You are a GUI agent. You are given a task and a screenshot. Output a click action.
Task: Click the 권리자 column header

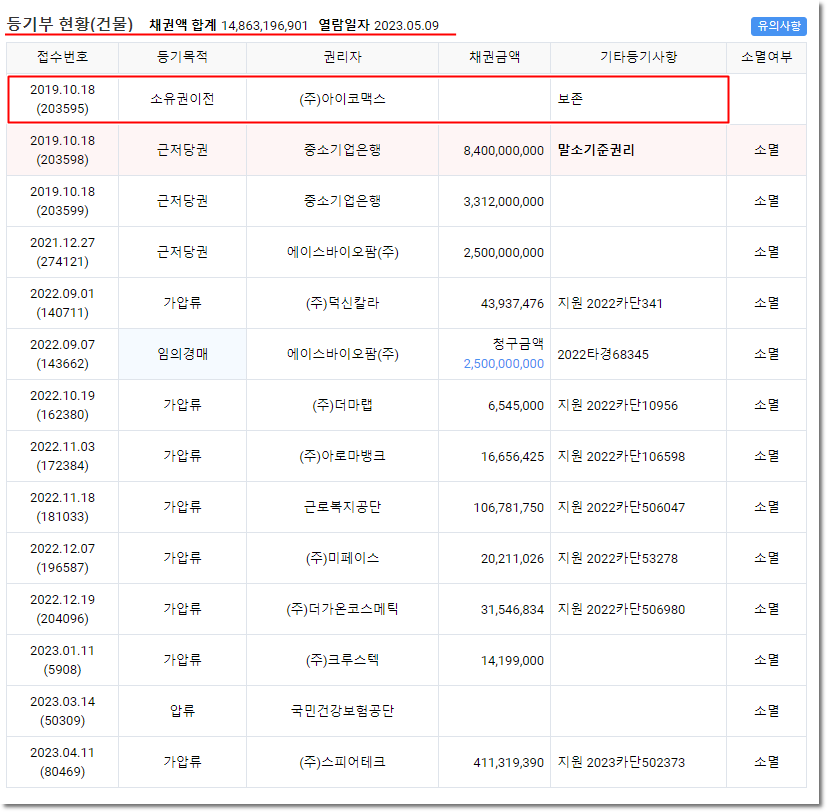(342, 57)
